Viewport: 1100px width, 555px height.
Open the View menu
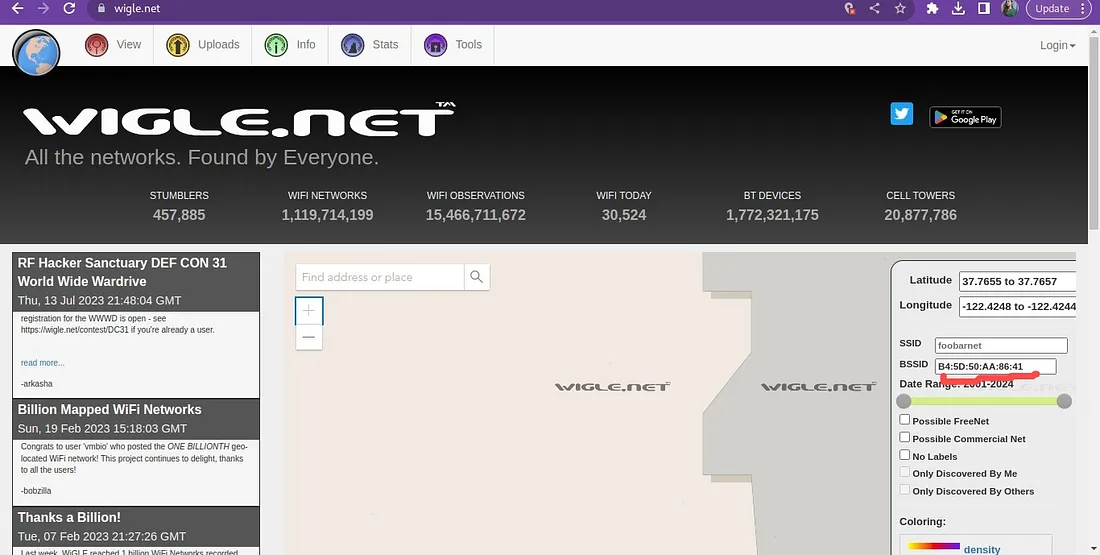coord(113,45)
